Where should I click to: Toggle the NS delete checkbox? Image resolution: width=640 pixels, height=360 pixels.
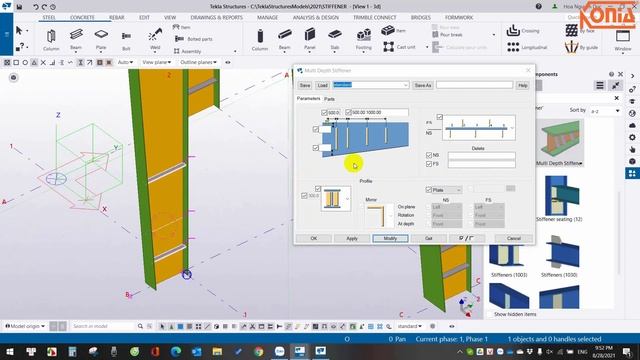[429, 155]
